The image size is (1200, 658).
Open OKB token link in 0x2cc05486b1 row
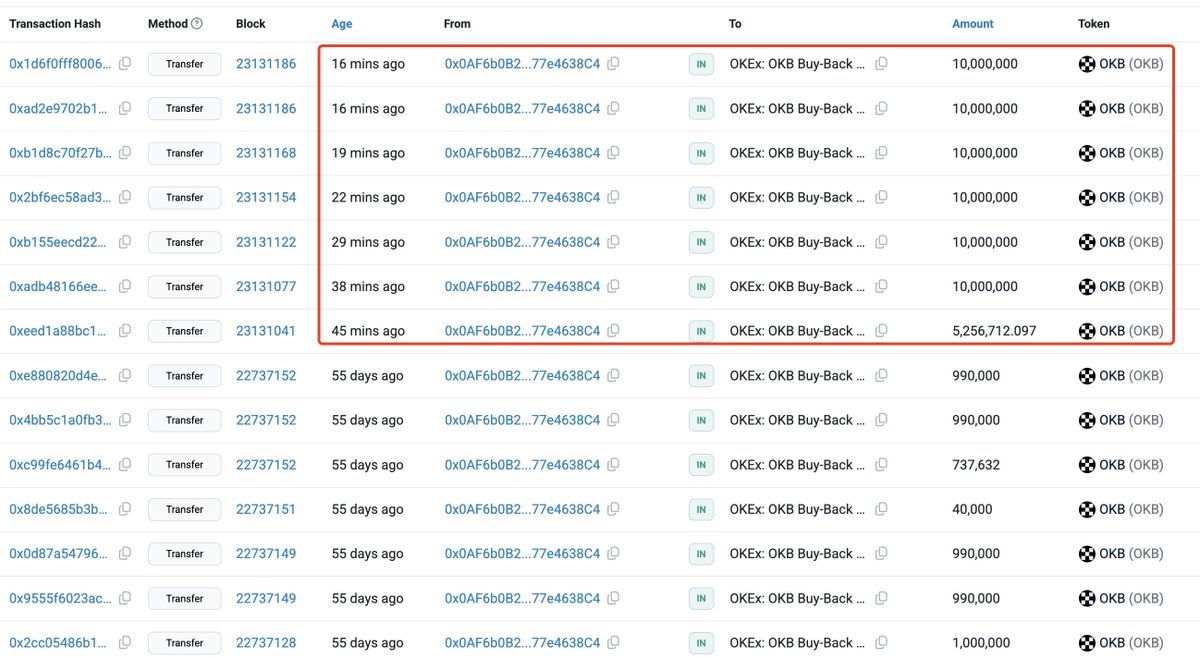tap(1130, 643)
